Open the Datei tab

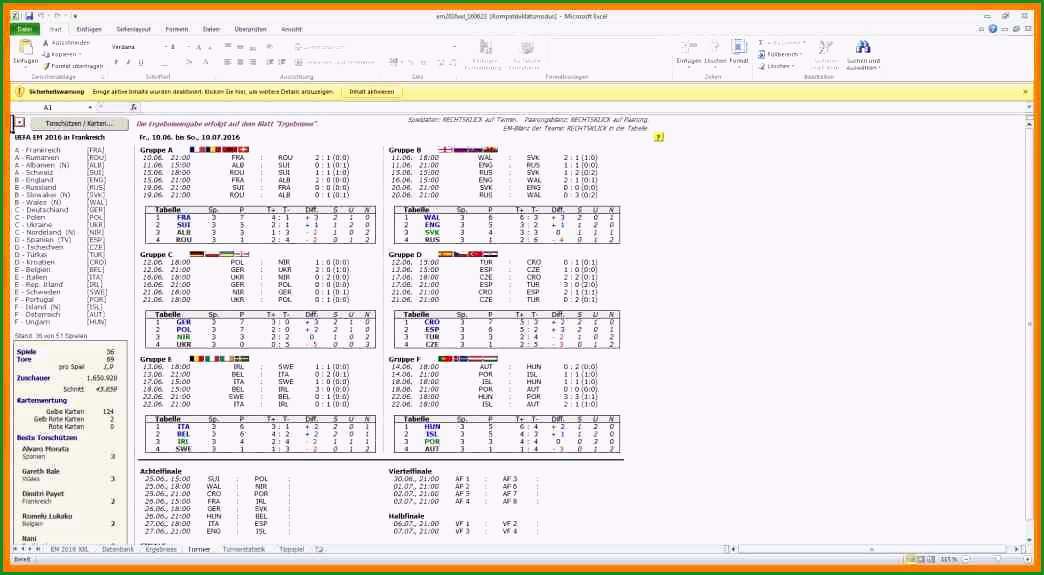point(25,29)
